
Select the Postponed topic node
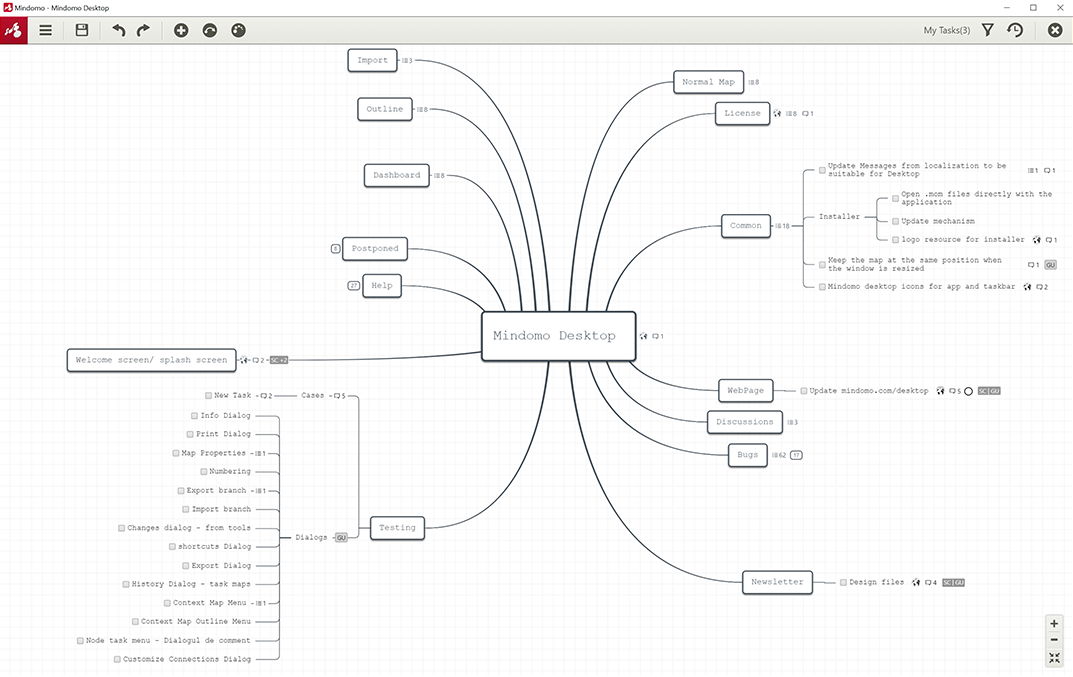coord(375,248)
